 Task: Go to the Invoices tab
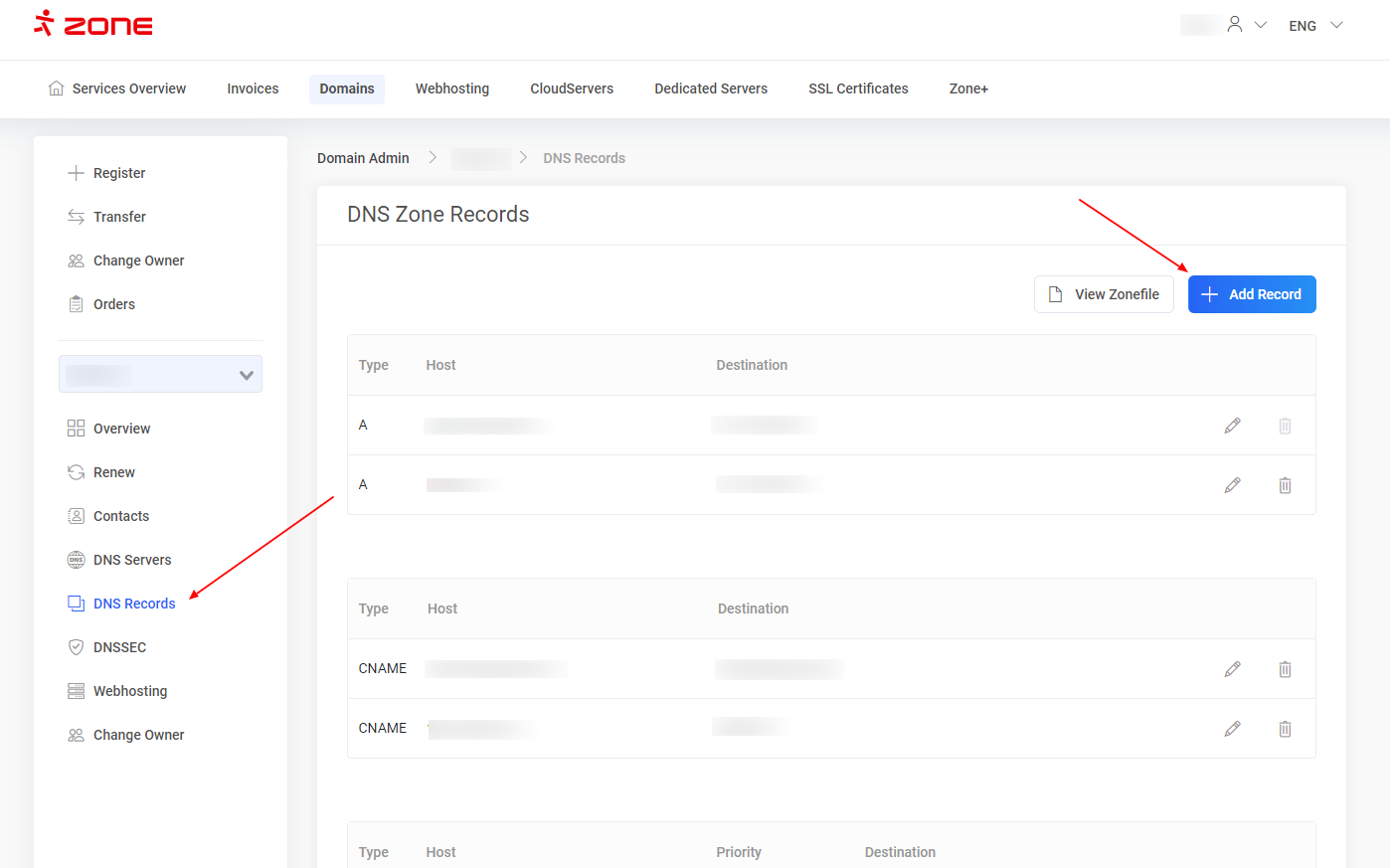tap(253, 88)
